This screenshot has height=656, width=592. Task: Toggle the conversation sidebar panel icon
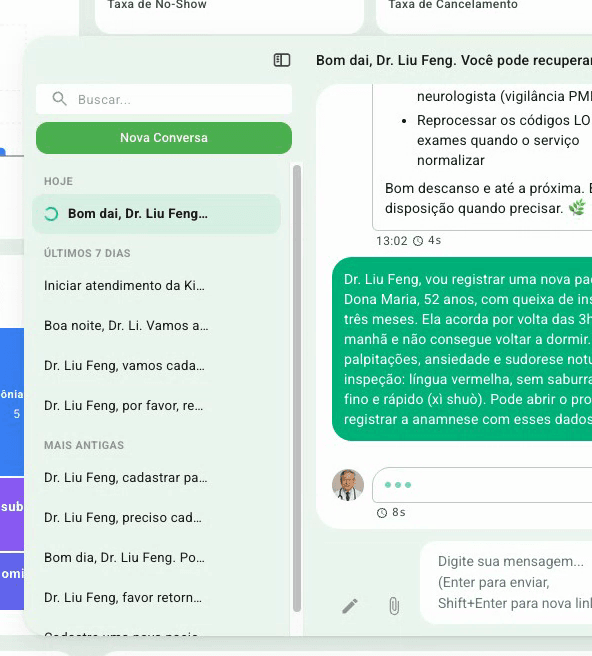tap(282, 60)
